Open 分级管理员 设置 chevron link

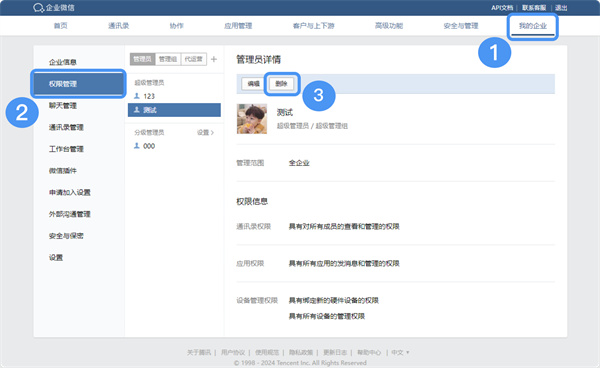click(205, 132)
